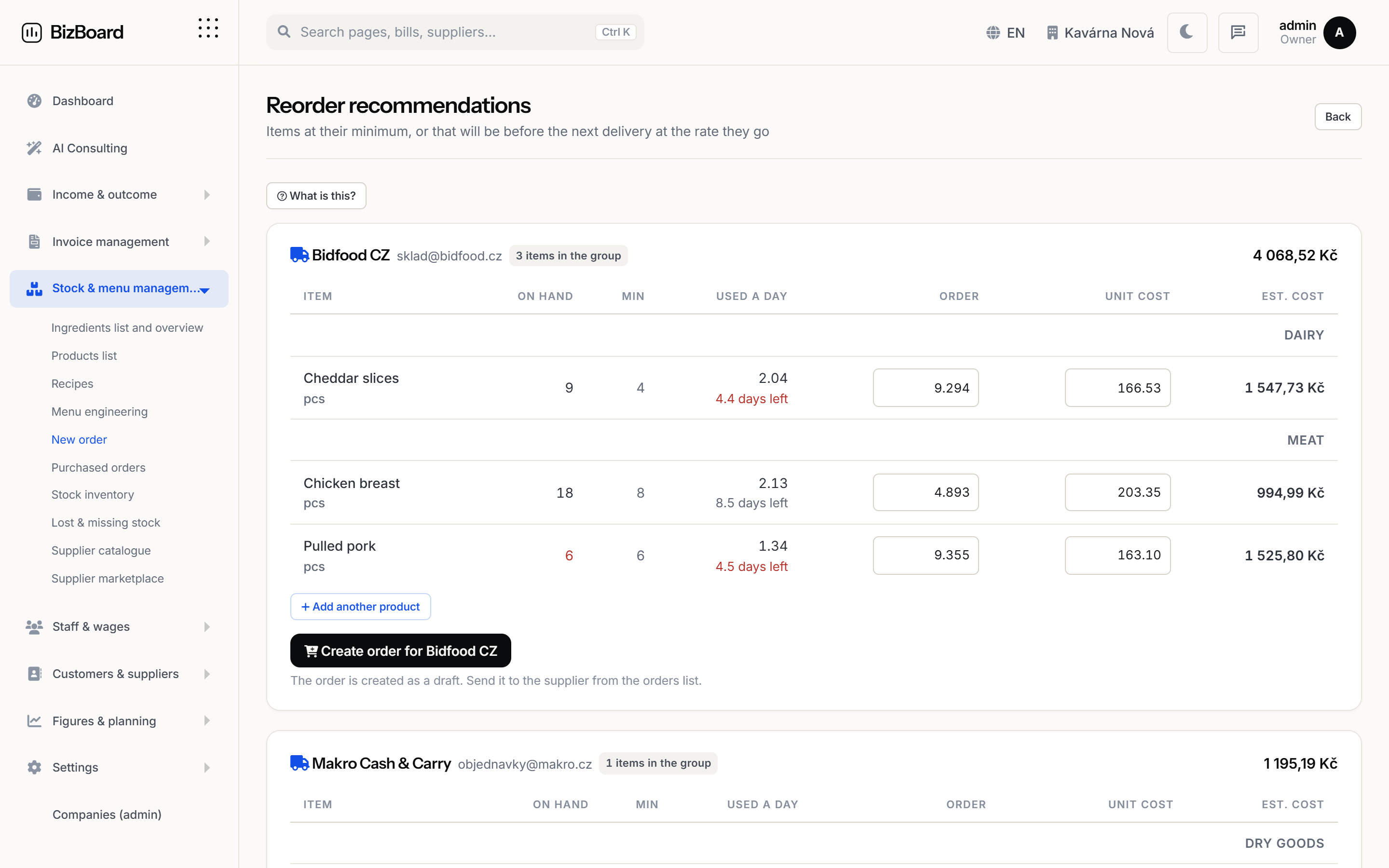Toggle dark mode moon icon
This screenshot has height=868, width=1389.
tap(1186, 32)
